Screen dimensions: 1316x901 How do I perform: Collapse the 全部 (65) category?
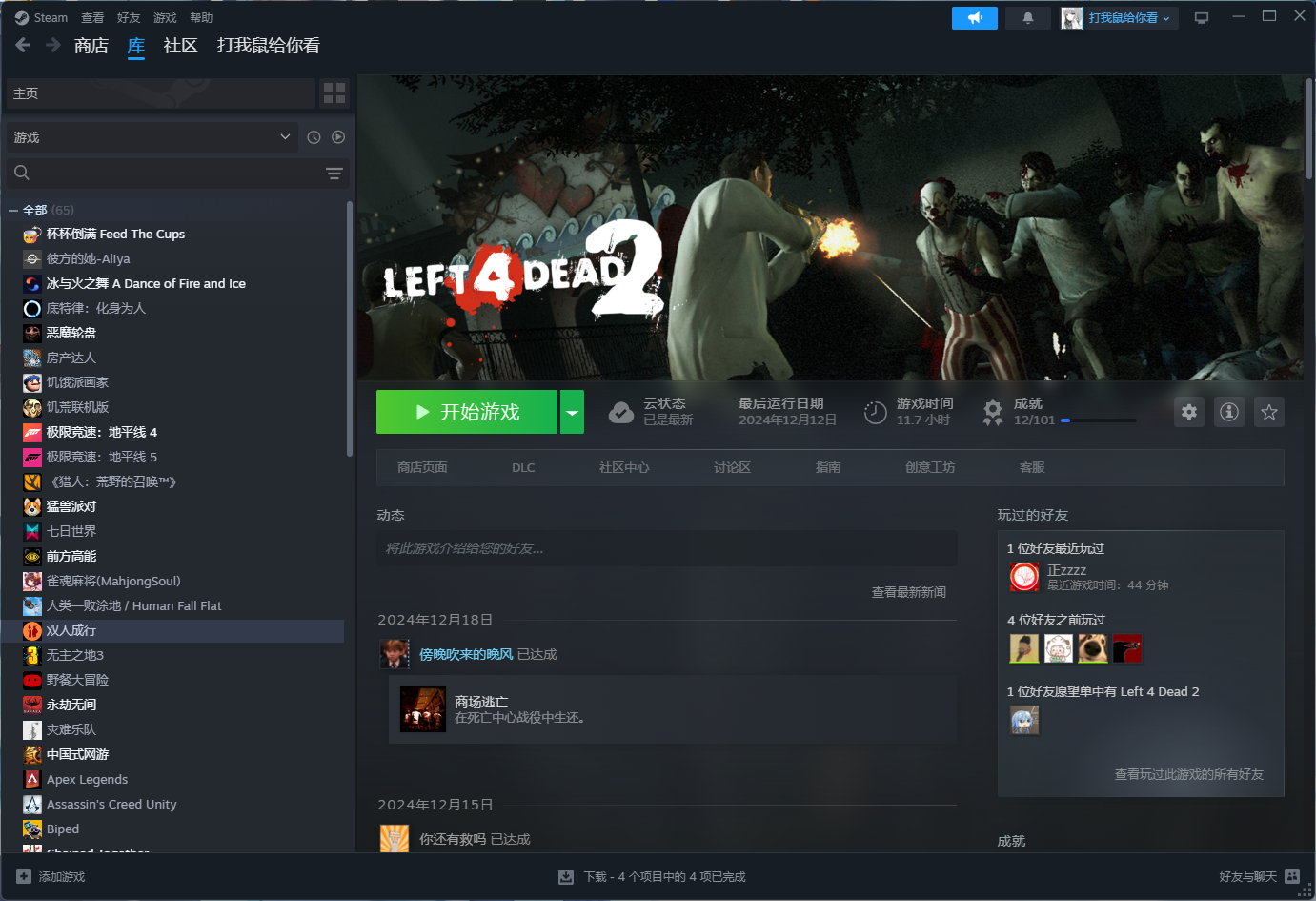(x=13, y=210)
